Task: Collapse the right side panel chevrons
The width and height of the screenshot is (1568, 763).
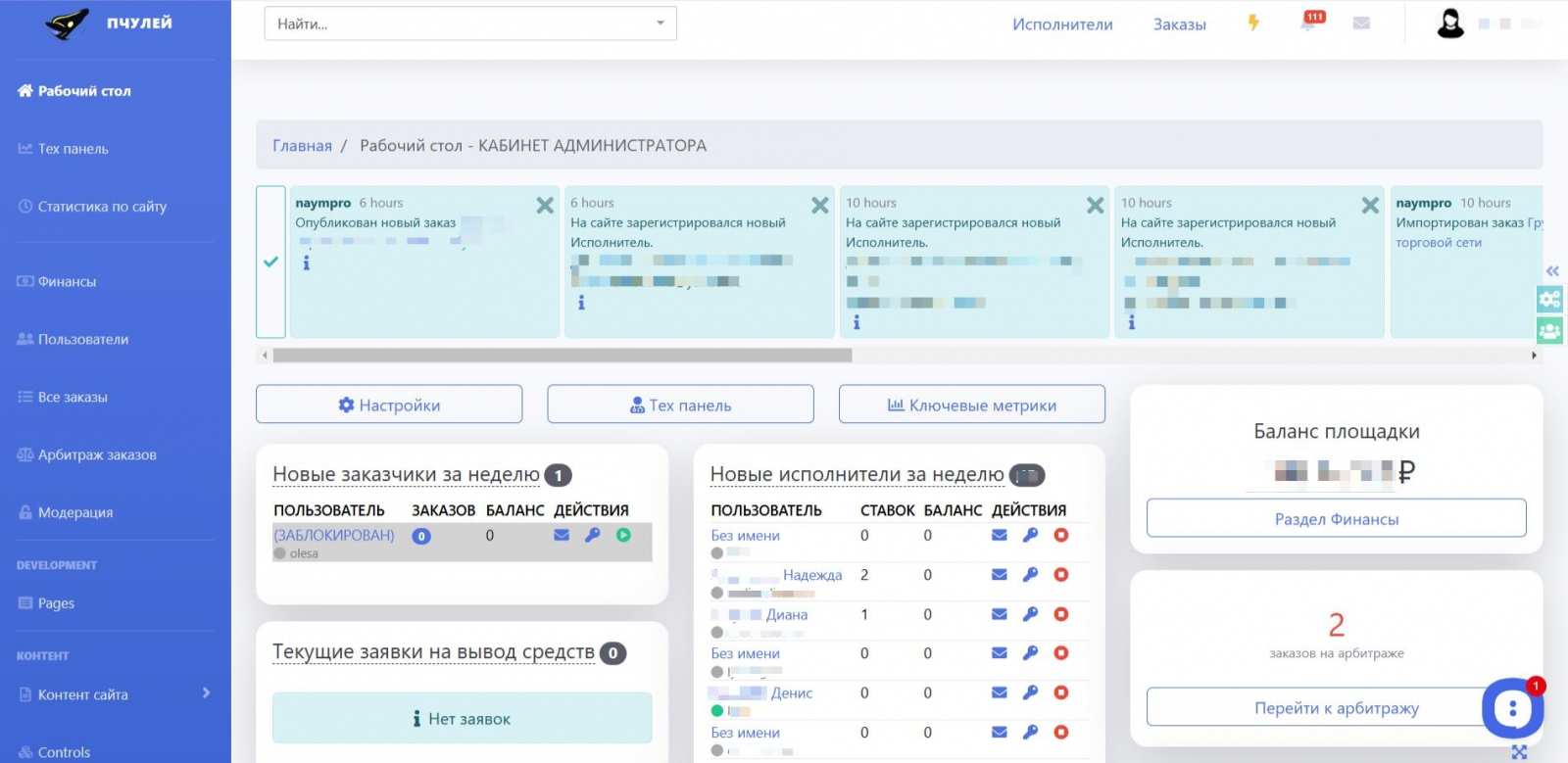Action: [1552, 270]
